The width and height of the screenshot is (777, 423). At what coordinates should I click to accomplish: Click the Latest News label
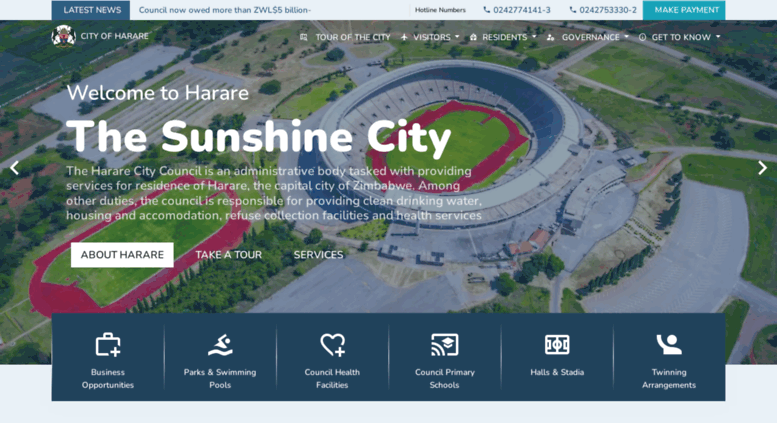click(91, 10)
